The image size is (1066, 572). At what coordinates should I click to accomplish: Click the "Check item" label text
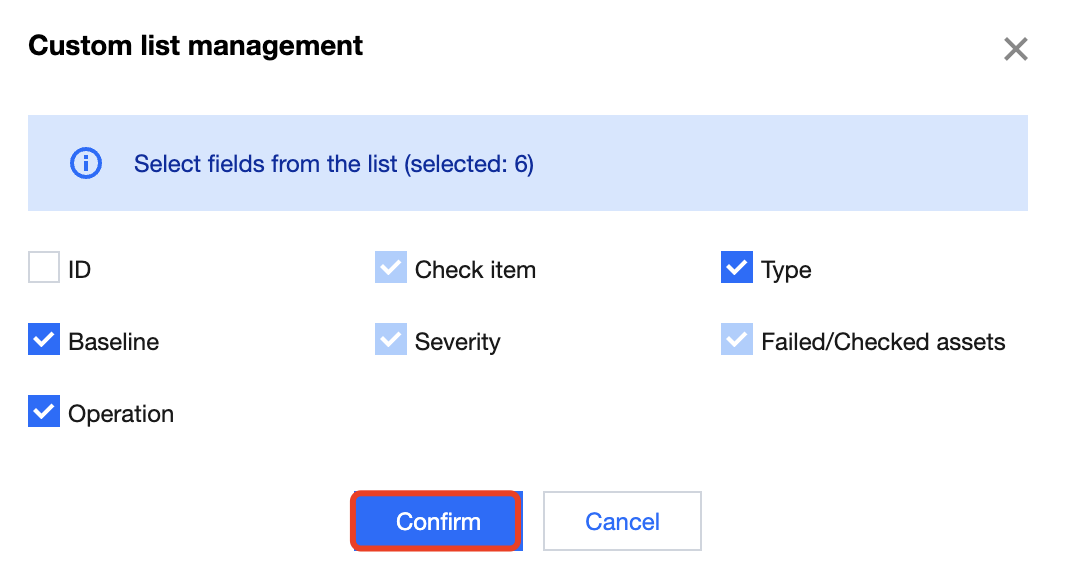pos(475,270)
